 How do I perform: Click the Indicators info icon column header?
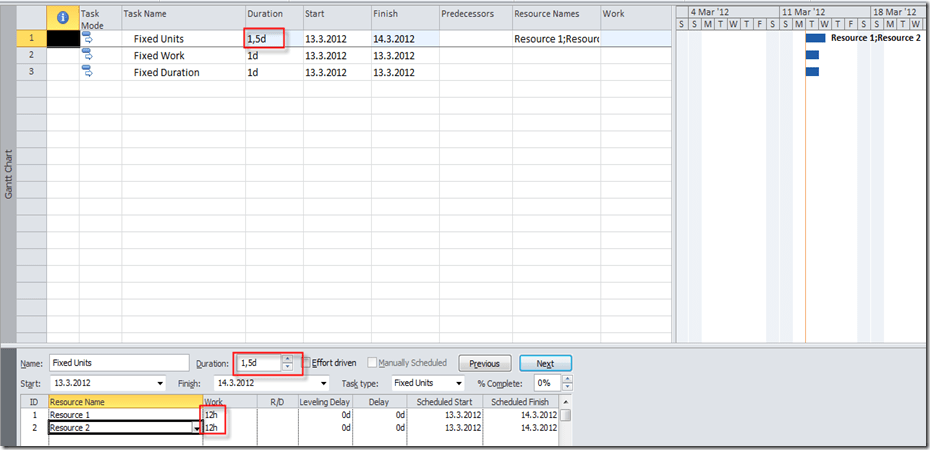tap(63, 17)
